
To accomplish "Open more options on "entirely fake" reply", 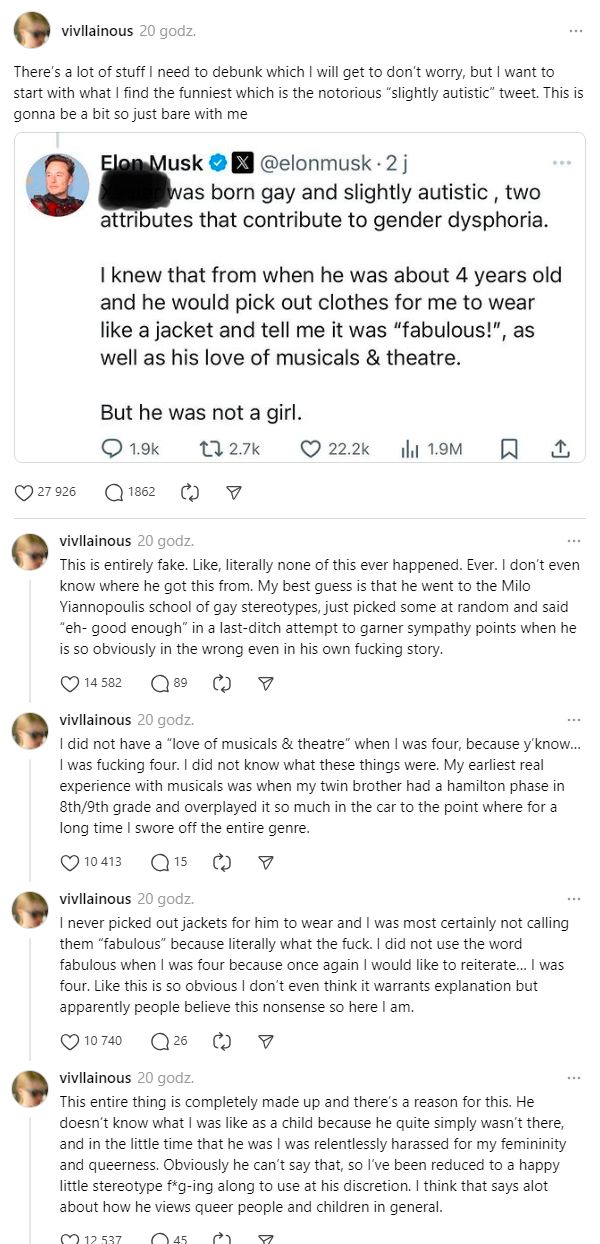I will pyautogui.click(x=573, y=541).
